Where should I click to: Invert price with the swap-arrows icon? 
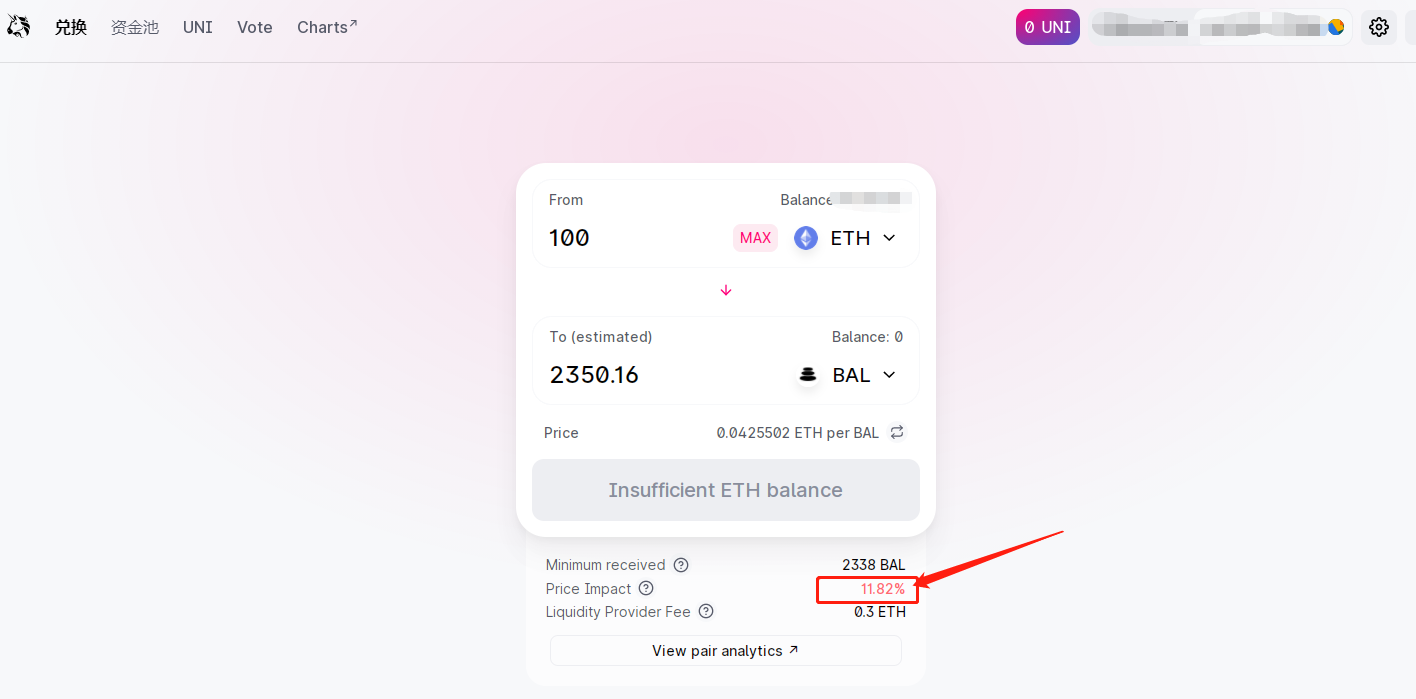click(897, 432)
